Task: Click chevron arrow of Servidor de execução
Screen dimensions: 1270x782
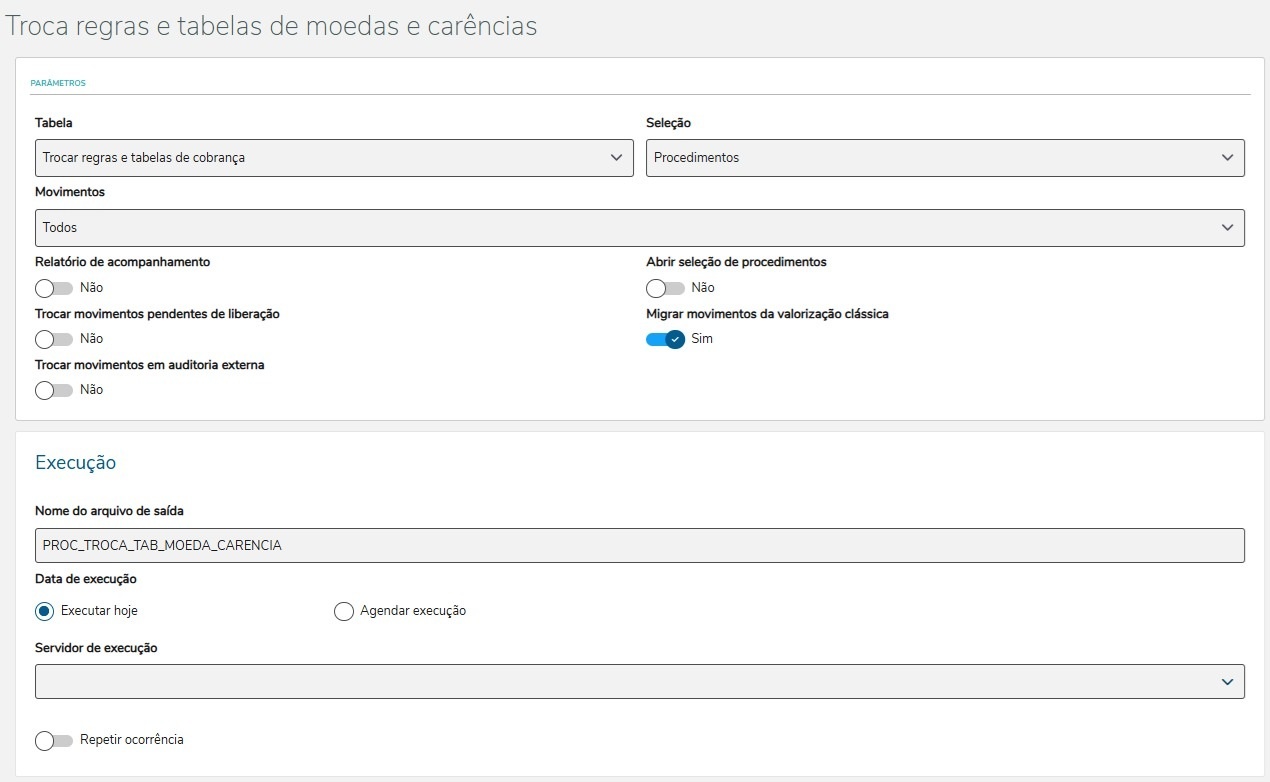Action: (x=1228, y=682)
